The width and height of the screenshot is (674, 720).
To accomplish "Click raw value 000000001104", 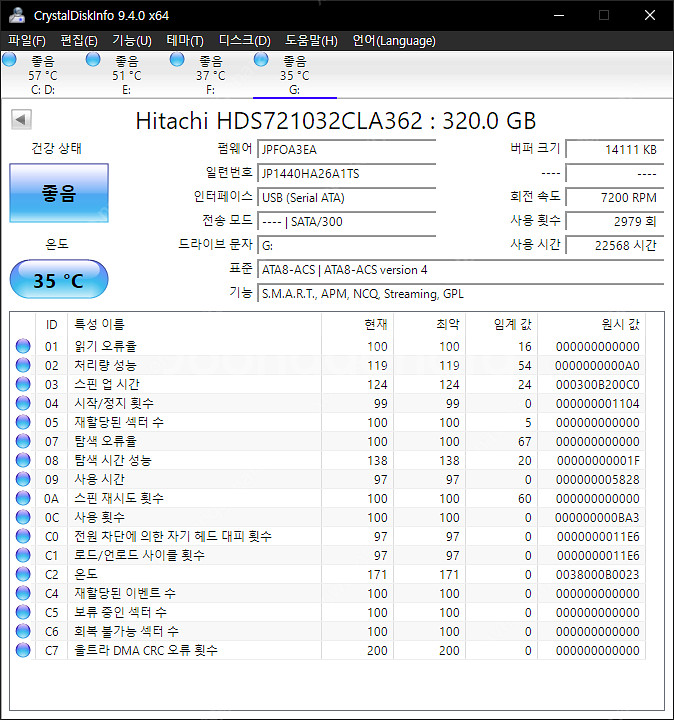I will 597,404.
